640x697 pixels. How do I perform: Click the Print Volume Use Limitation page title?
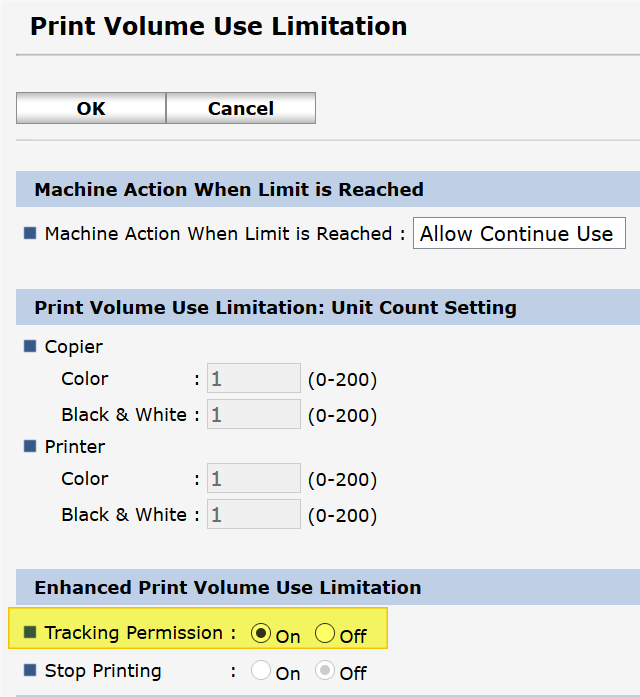tap(218, 26)
